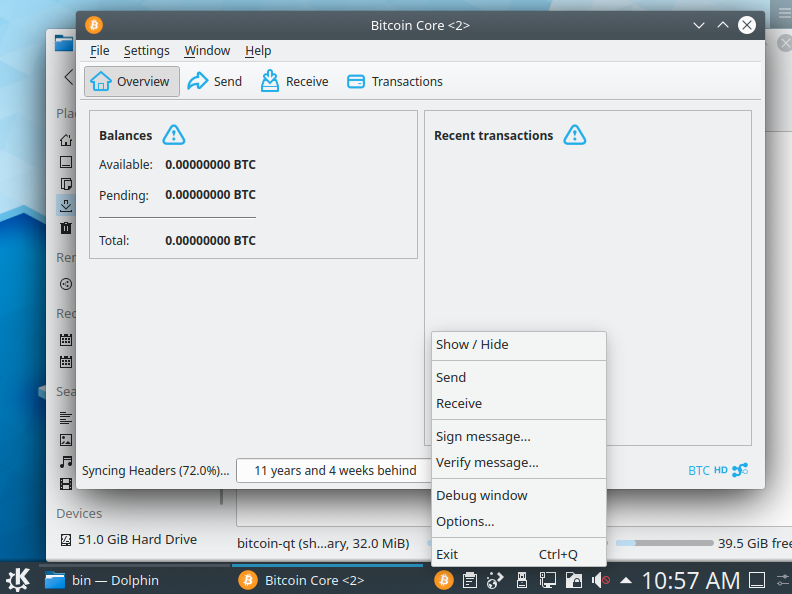The image size is (792, 594).
Task: Click the Available balance value
Action: [x=210, y=165]
